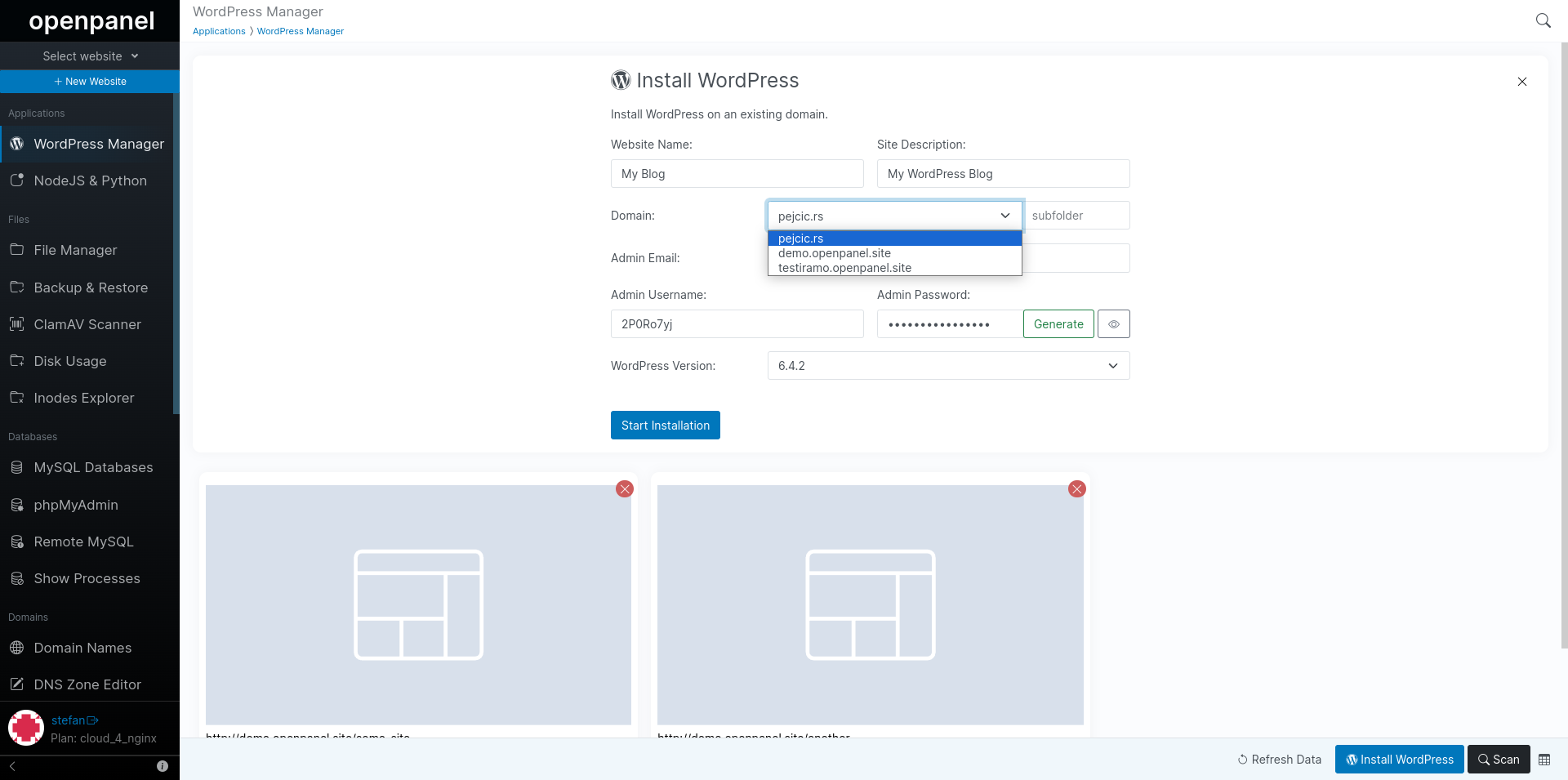Screen dimensions: 1568x780
Task: Open Show Processes in the sidebar
Action: pos(88,578)
